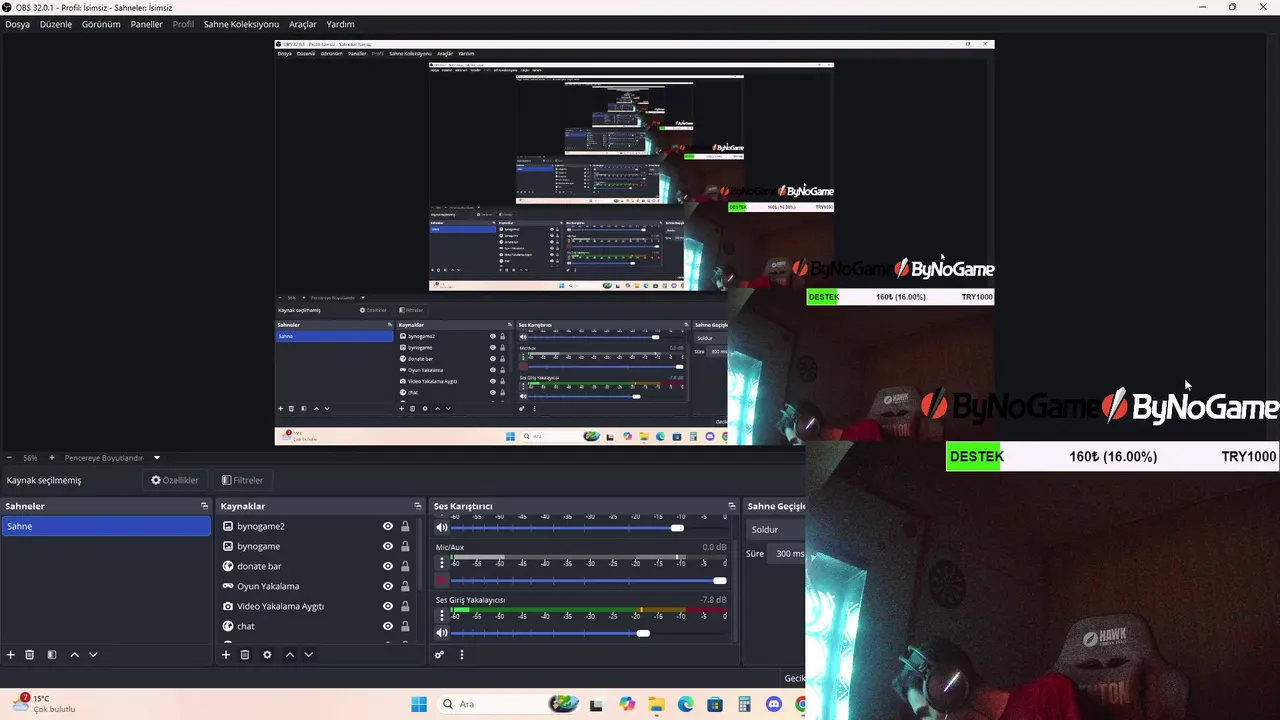Click the 56% preview zoom text

[x=30, y=458]
